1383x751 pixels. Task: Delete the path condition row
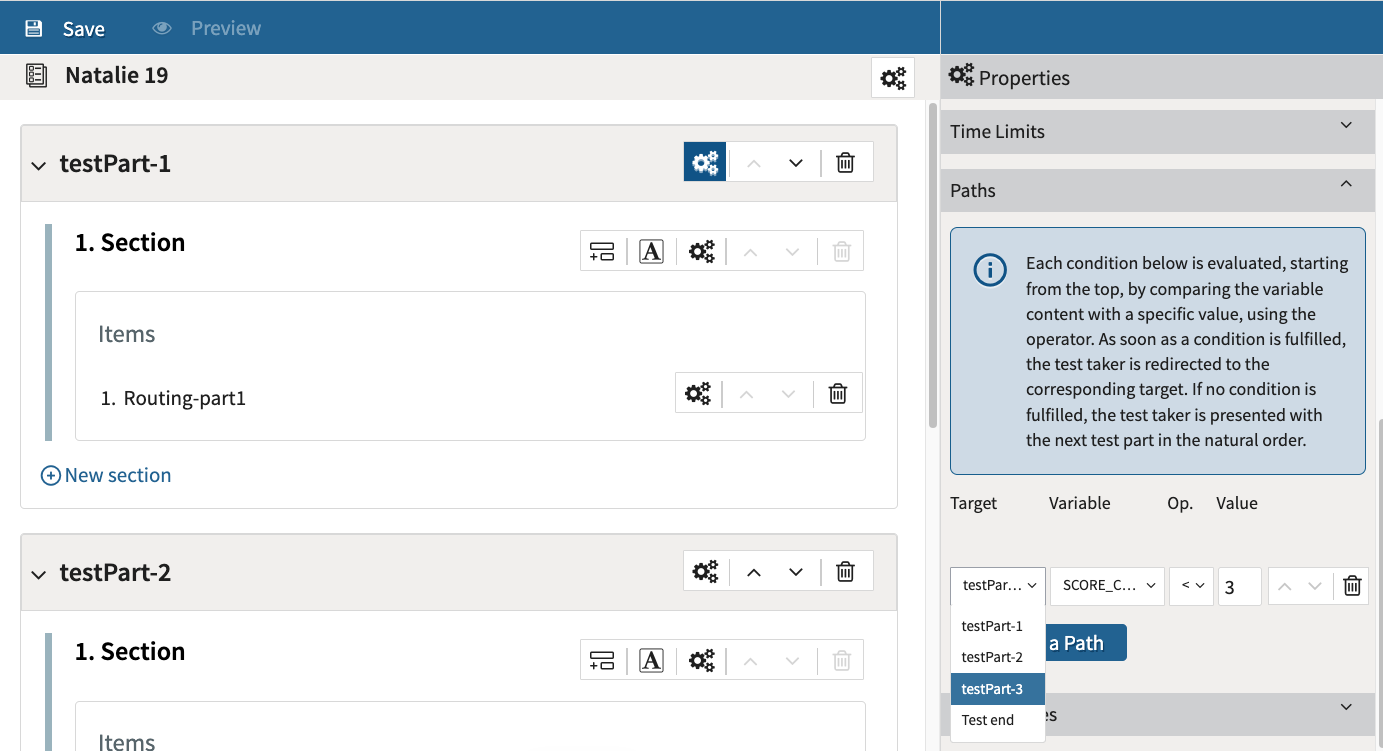point(1352,586)
